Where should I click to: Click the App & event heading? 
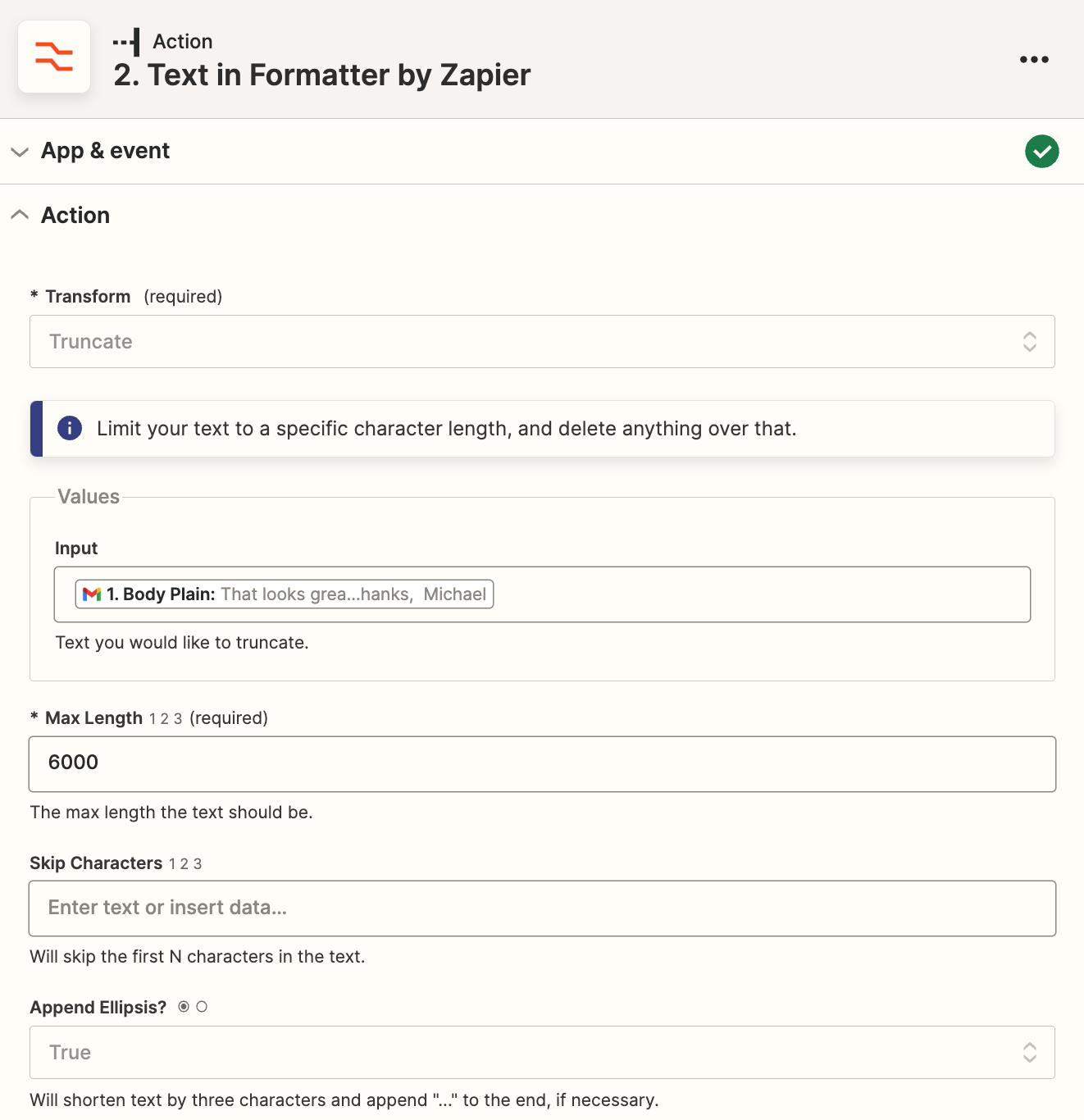coord(106,151)
